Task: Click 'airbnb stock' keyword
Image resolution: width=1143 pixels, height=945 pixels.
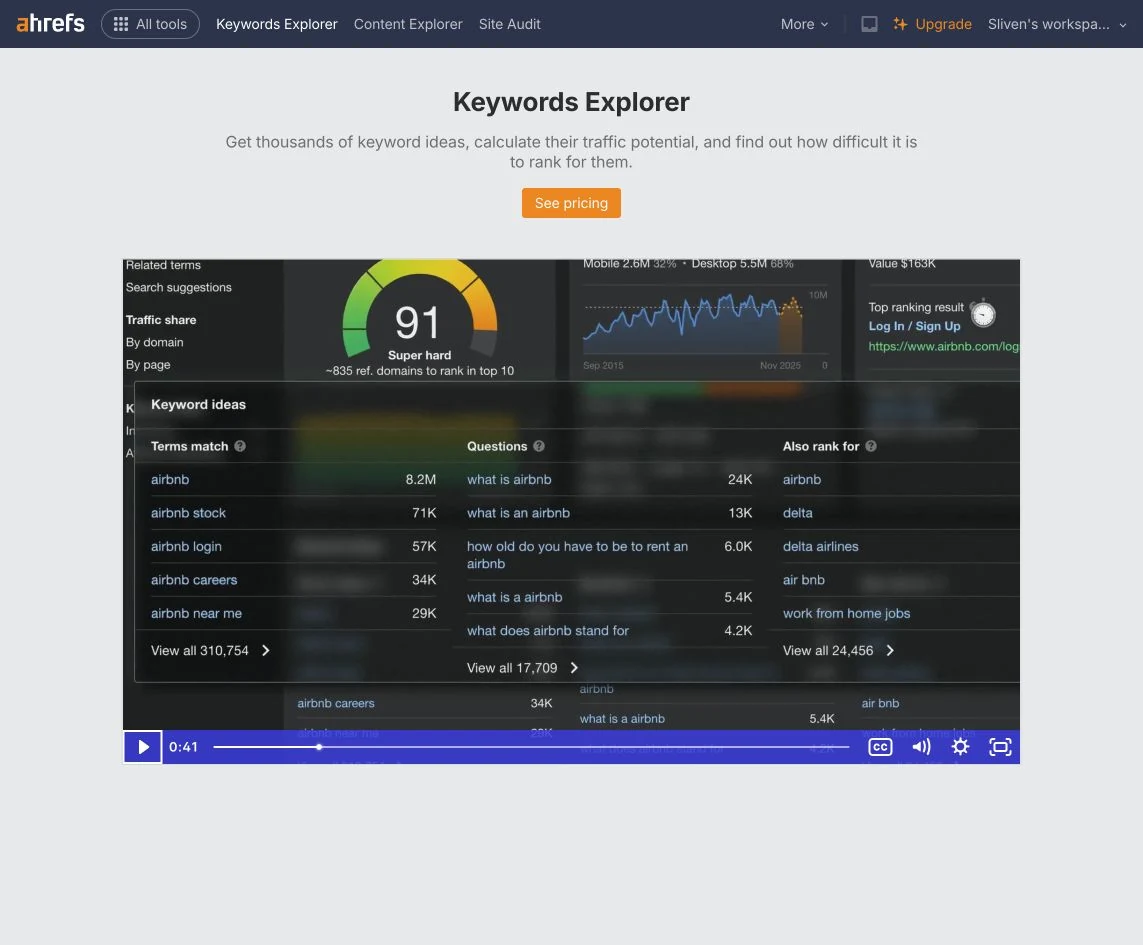Action: [188, 513]
